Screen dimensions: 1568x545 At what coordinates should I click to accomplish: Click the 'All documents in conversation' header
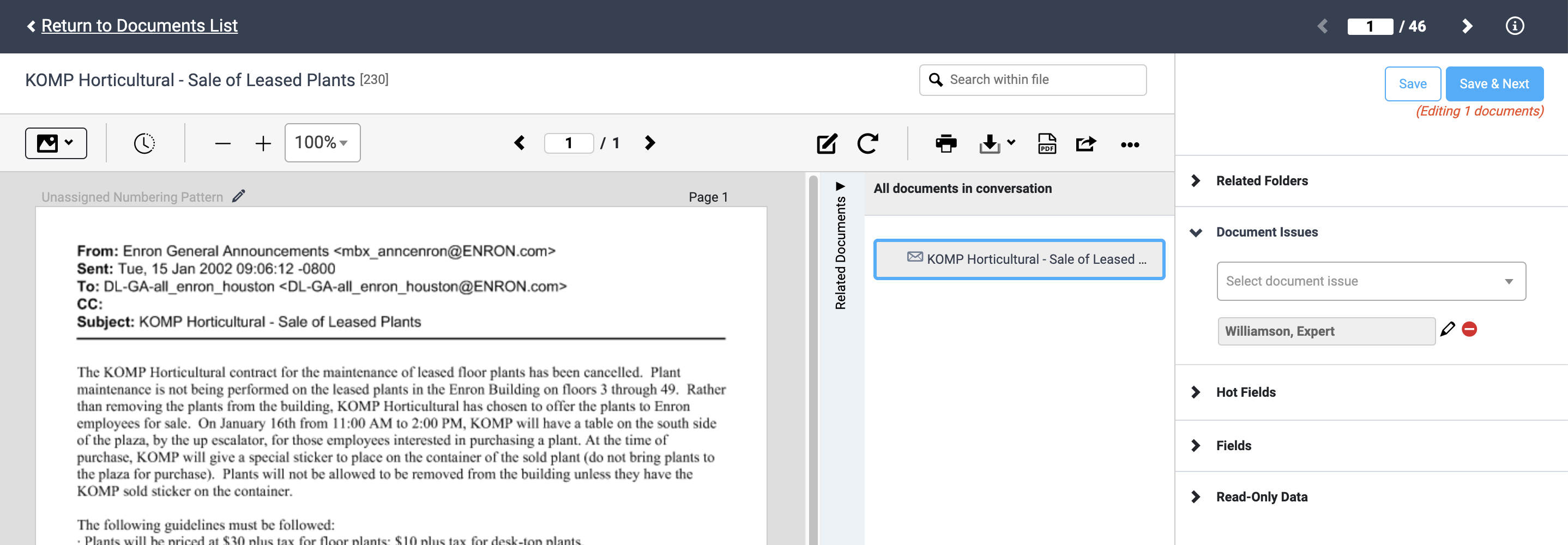pos(962,189)
